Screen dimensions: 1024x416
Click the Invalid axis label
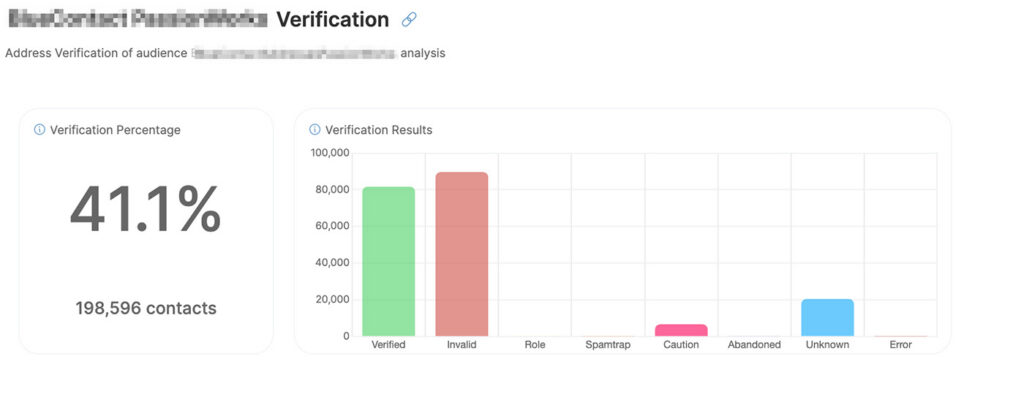(x=462, y=345)
